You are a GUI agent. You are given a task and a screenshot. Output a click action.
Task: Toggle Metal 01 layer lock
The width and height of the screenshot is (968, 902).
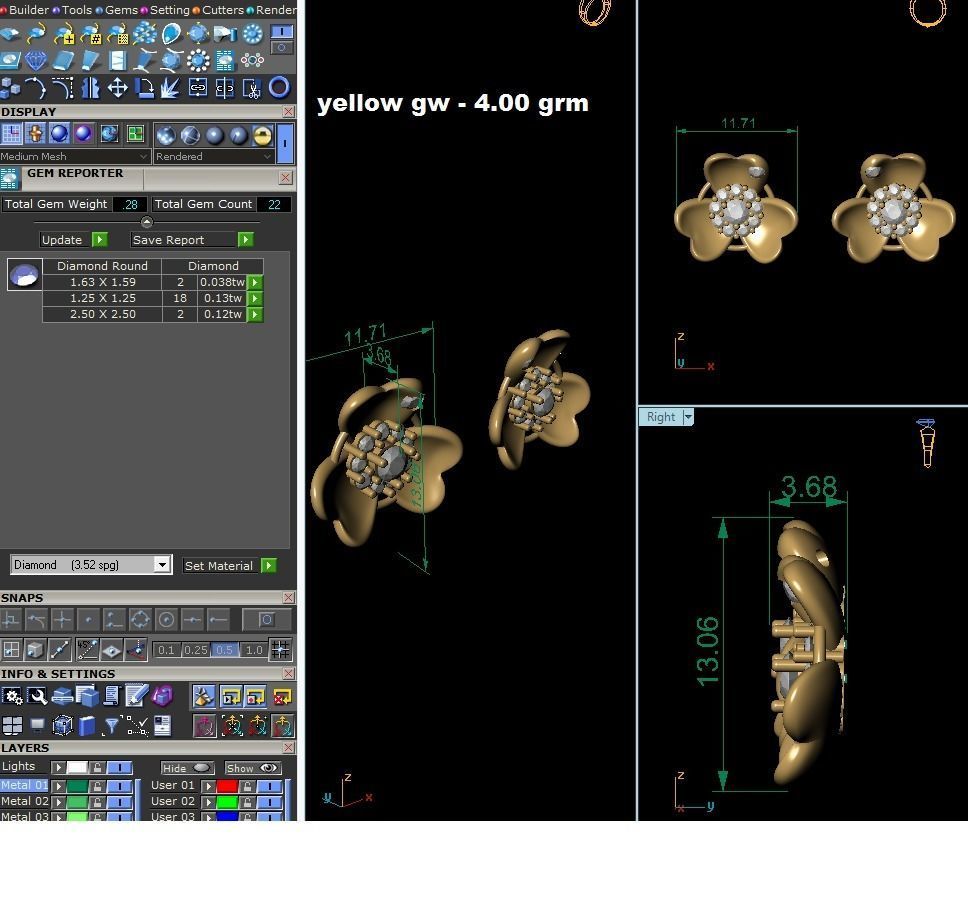[x=97, y=786]
